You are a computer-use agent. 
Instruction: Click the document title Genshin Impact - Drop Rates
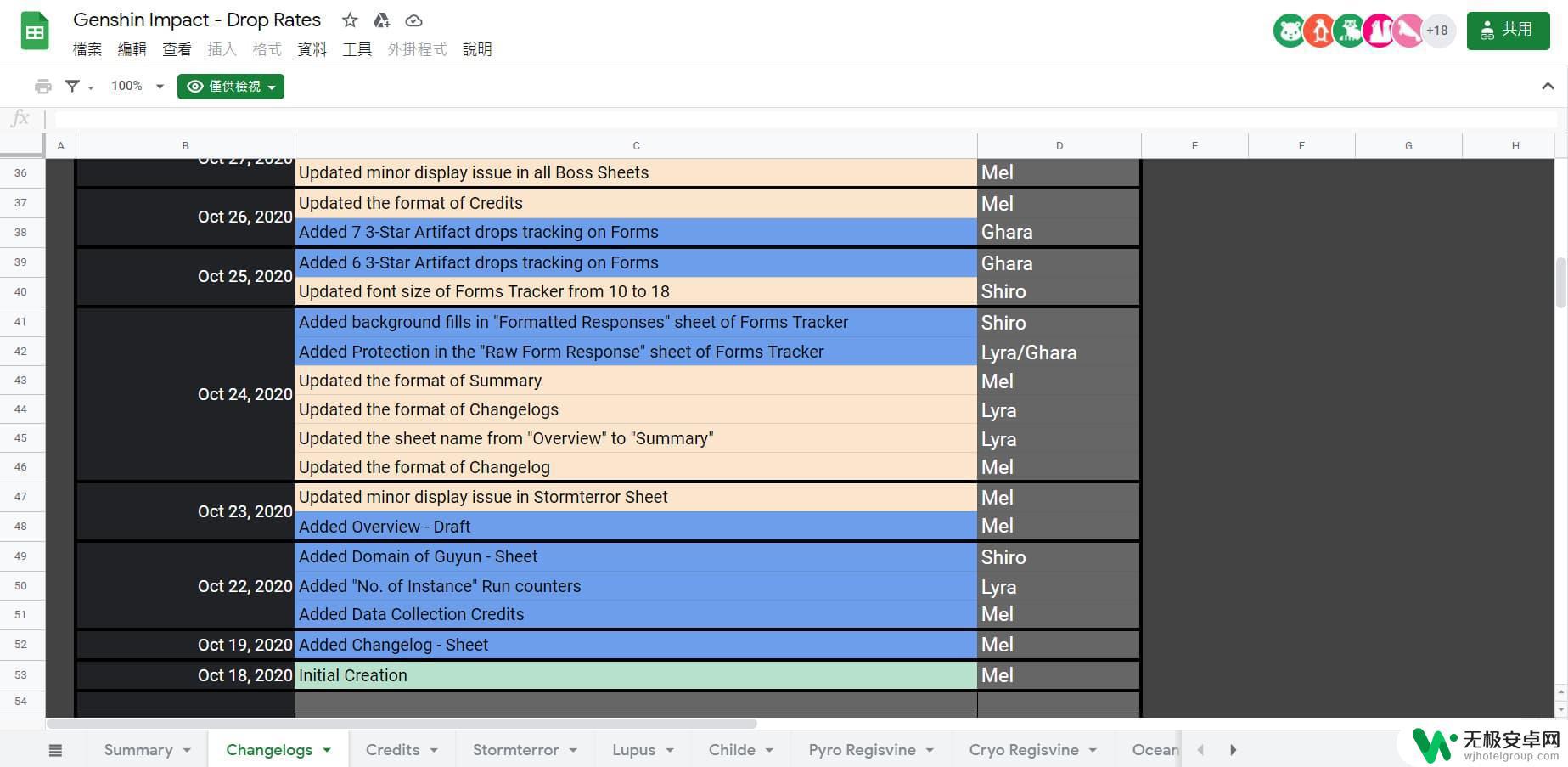197,20
